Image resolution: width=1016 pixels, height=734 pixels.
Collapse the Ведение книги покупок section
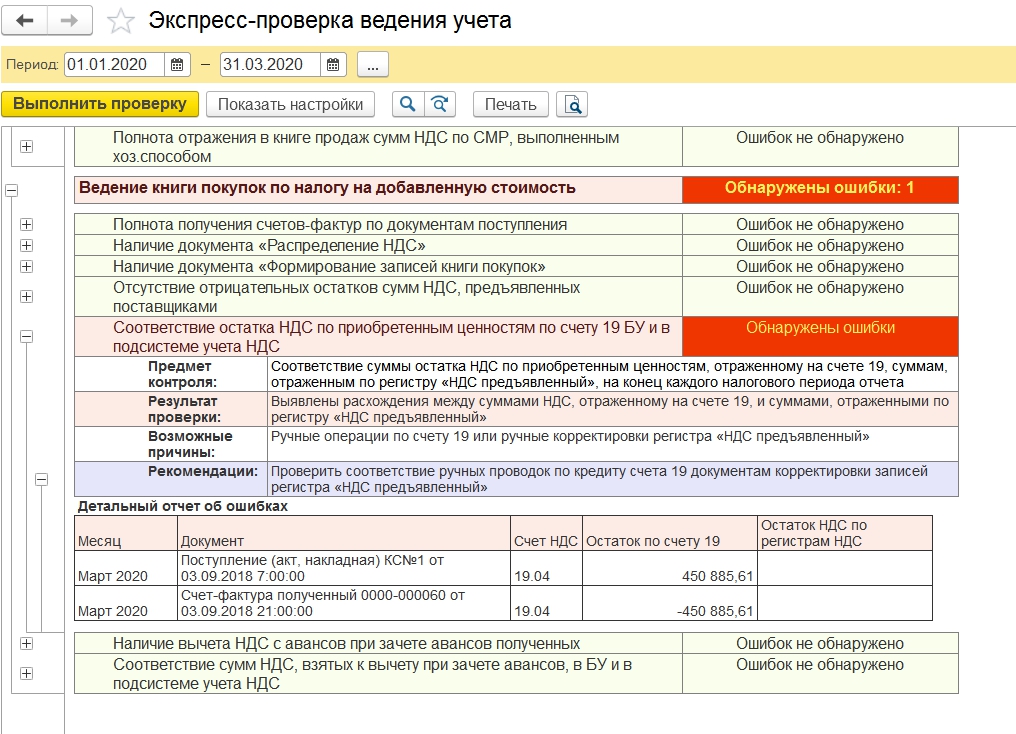12,190
